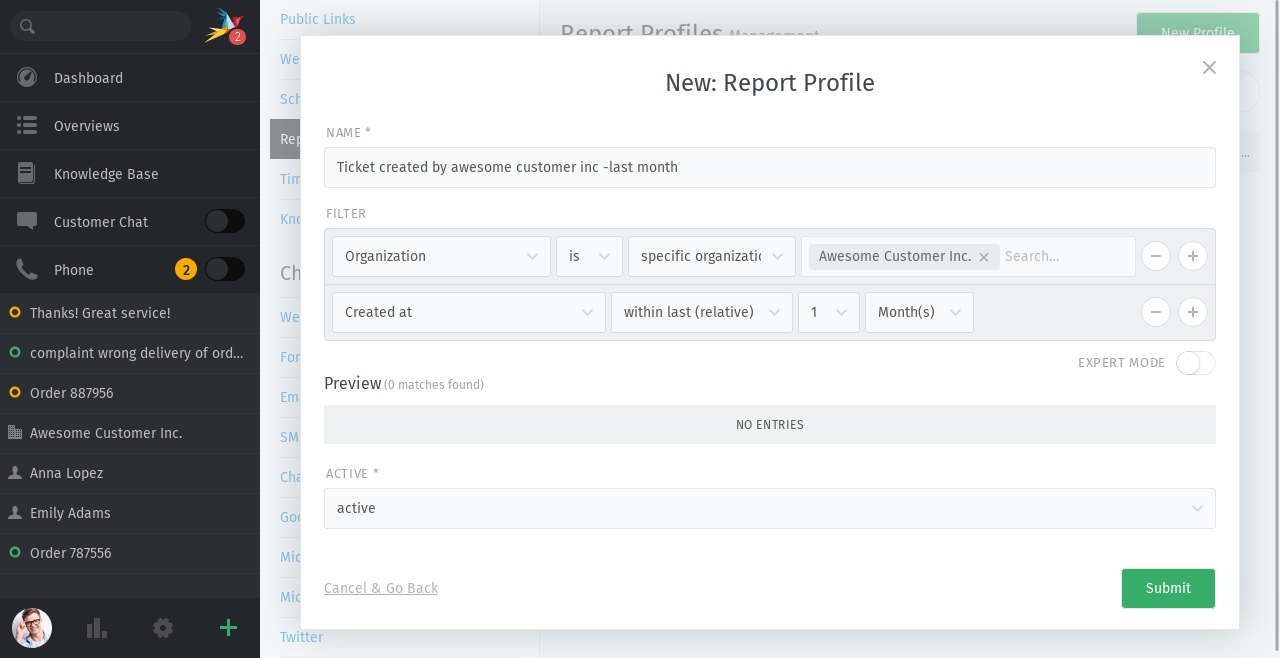This screenshot has width=1280, height=658.
Task: Click the Phone counter badge 2
Action: tap(186, 269)
